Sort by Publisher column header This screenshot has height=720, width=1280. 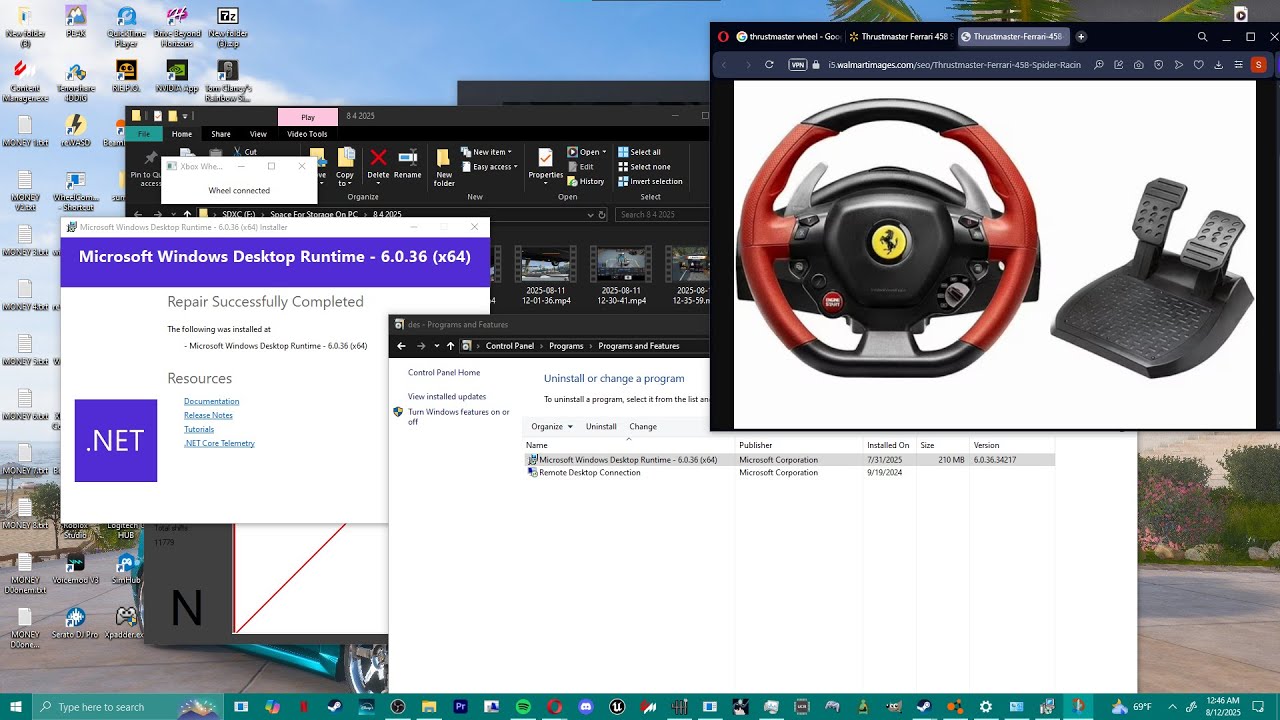point(799,445)
